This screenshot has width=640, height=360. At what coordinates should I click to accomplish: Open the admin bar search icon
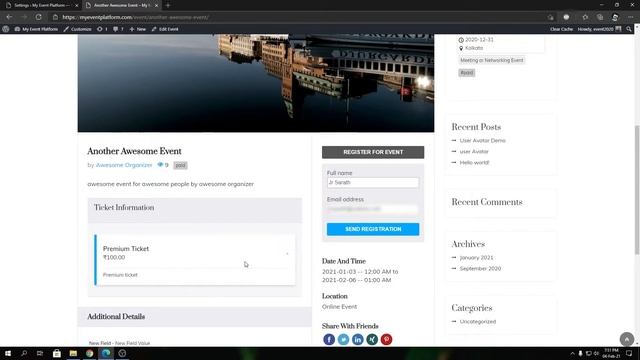(629, 29)
